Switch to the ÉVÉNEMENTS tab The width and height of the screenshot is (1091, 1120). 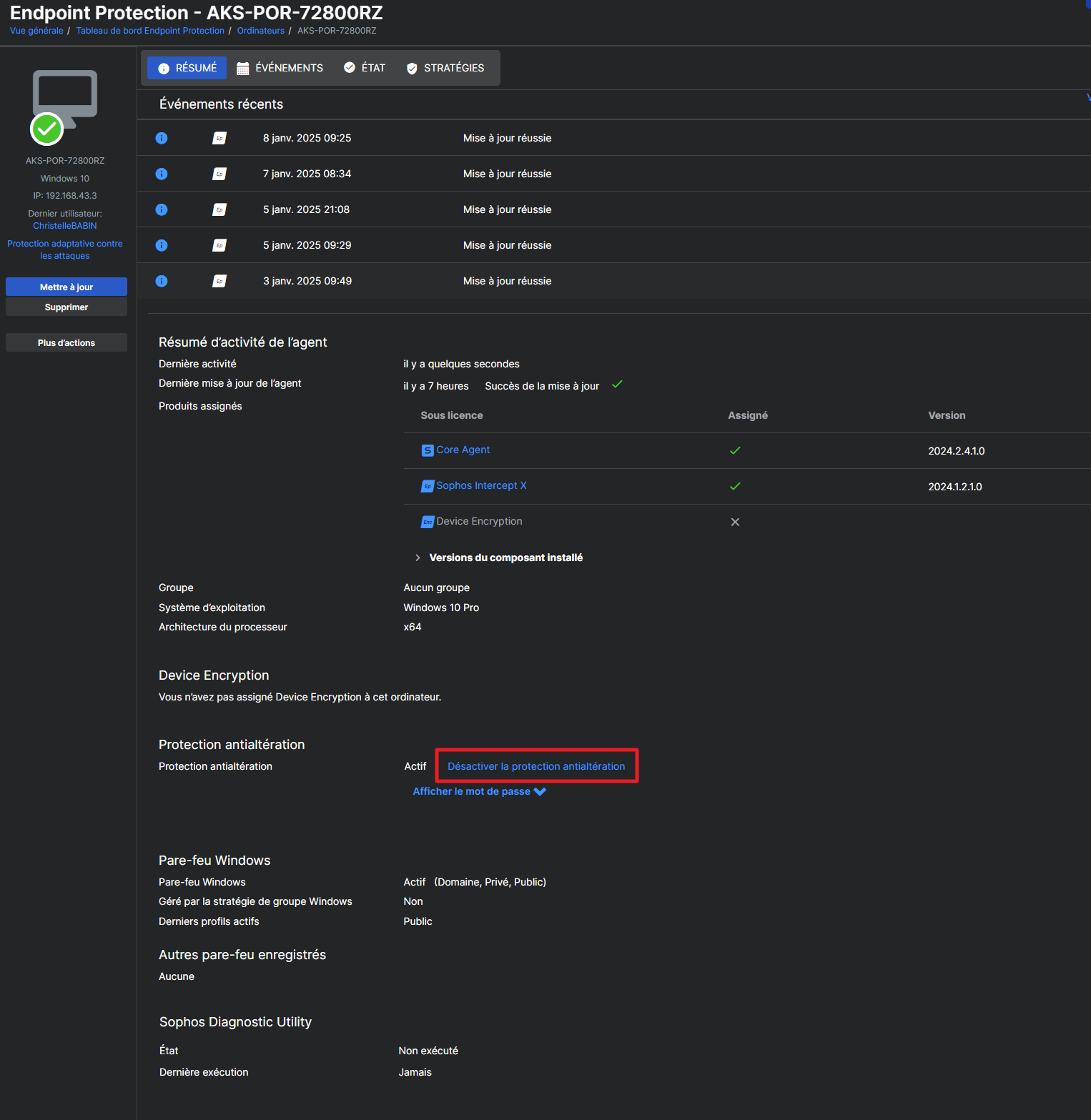(280, 68)
